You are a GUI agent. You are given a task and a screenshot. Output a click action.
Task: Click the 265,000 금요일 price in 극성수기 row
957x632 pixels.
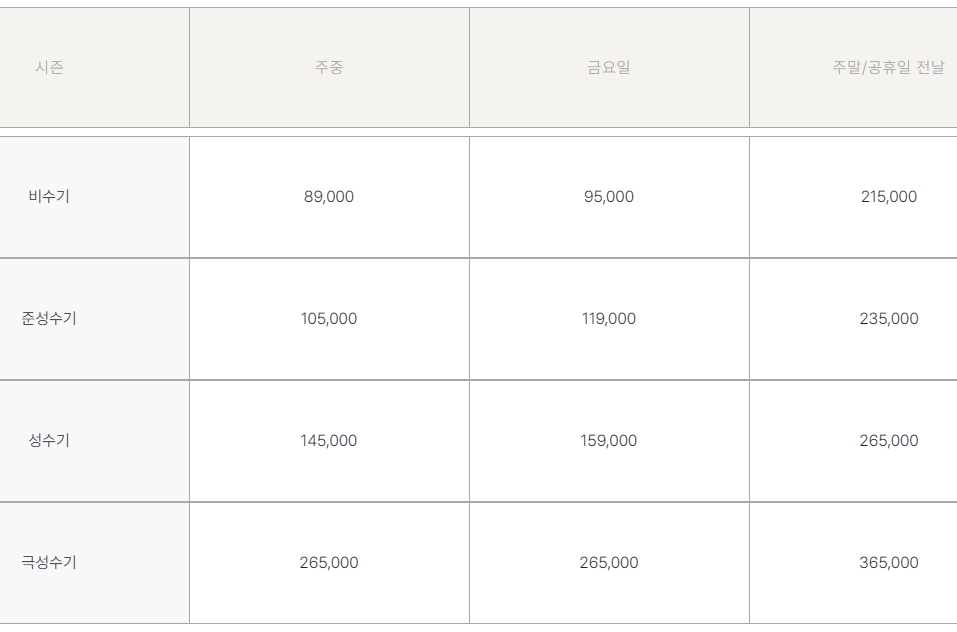[x=609, y=562]
